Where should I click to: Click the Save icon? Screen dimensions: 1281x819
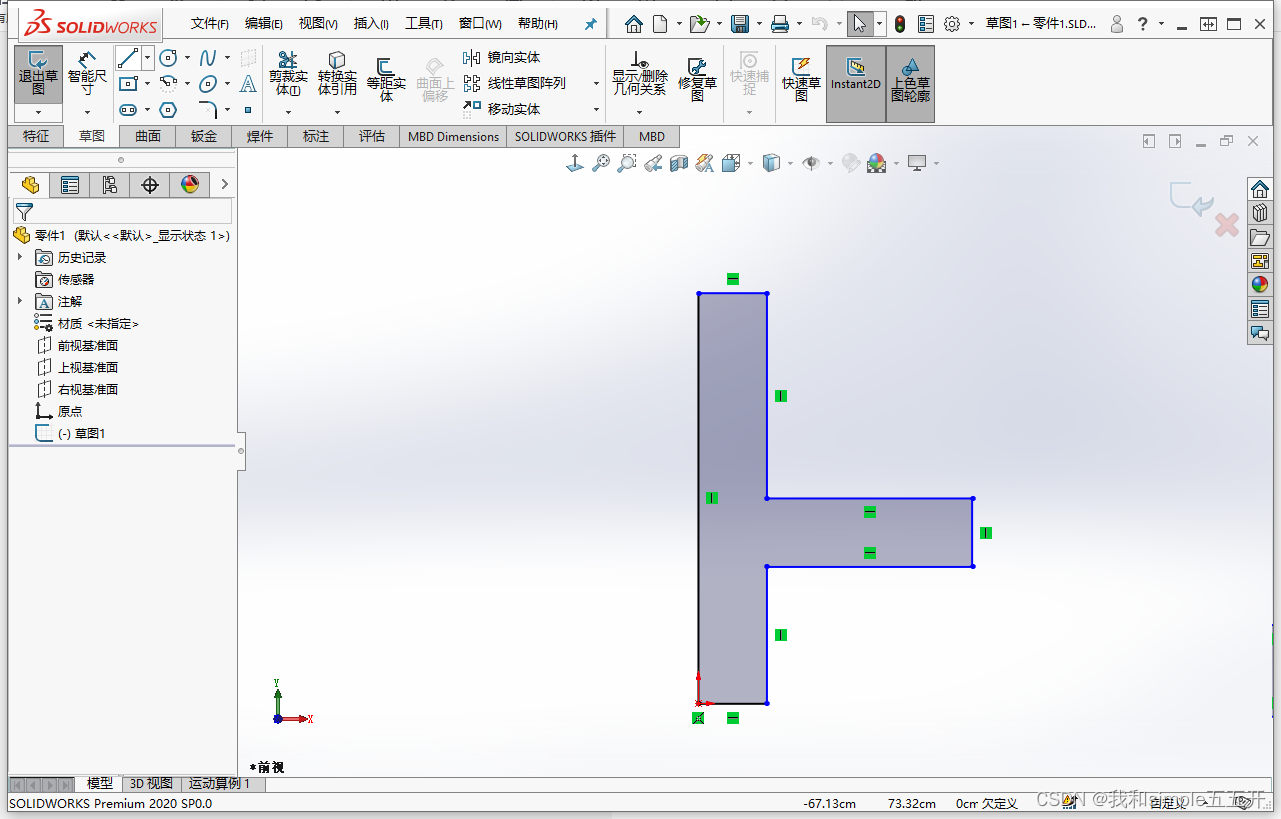tap(741, 24)
